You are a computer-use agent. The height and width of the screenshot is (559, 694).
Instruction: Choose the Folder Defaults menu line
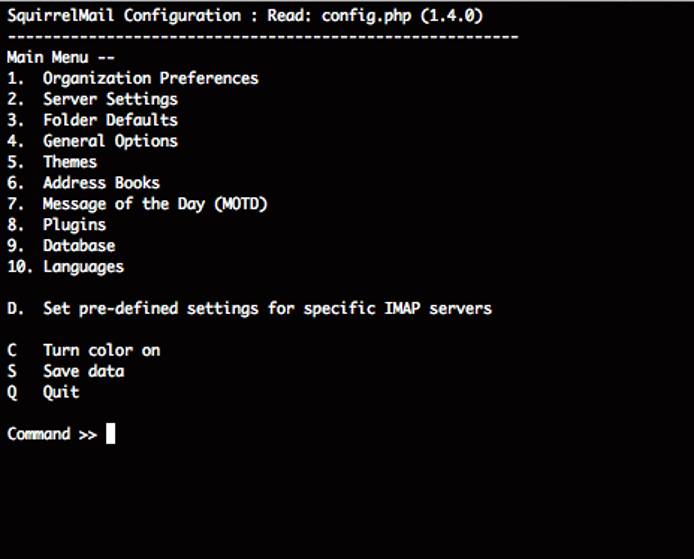click(110, 120)
